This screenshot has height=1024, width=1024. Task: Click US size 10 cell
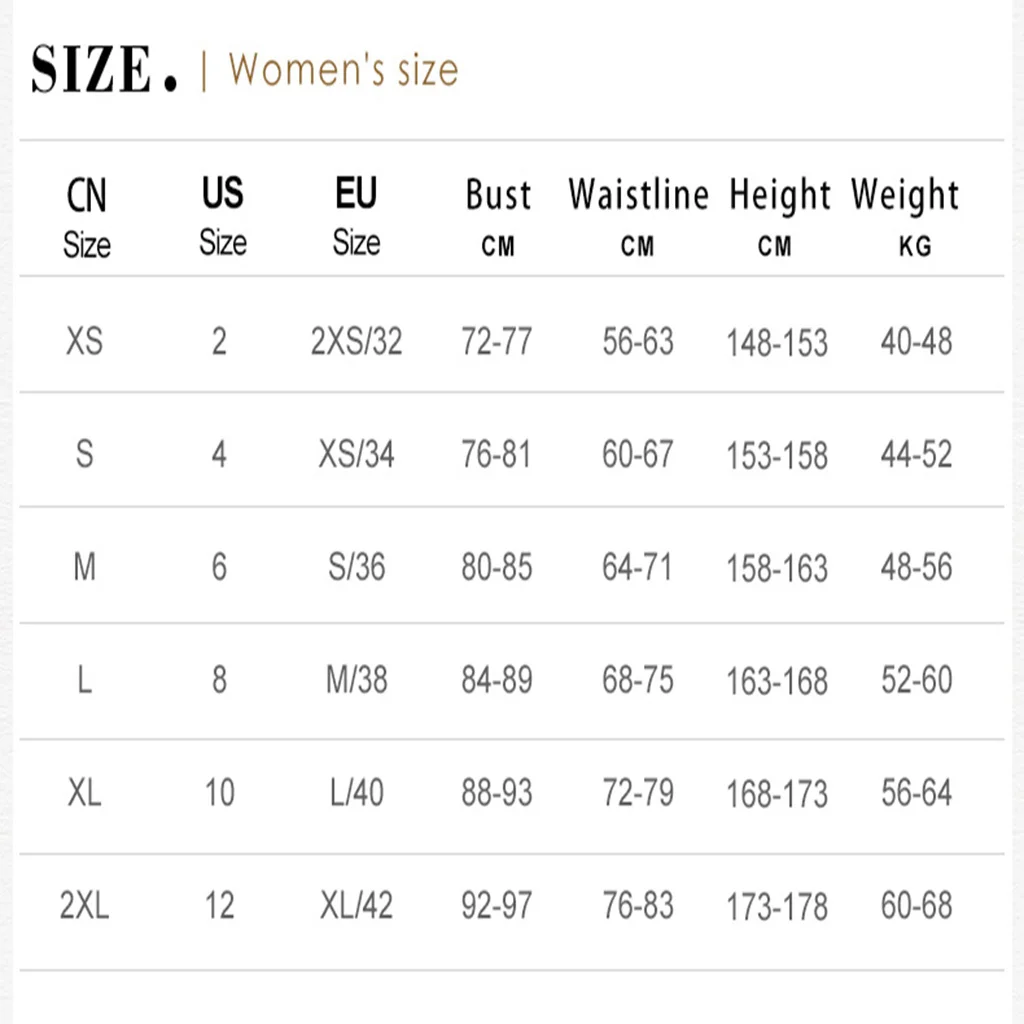219,794
